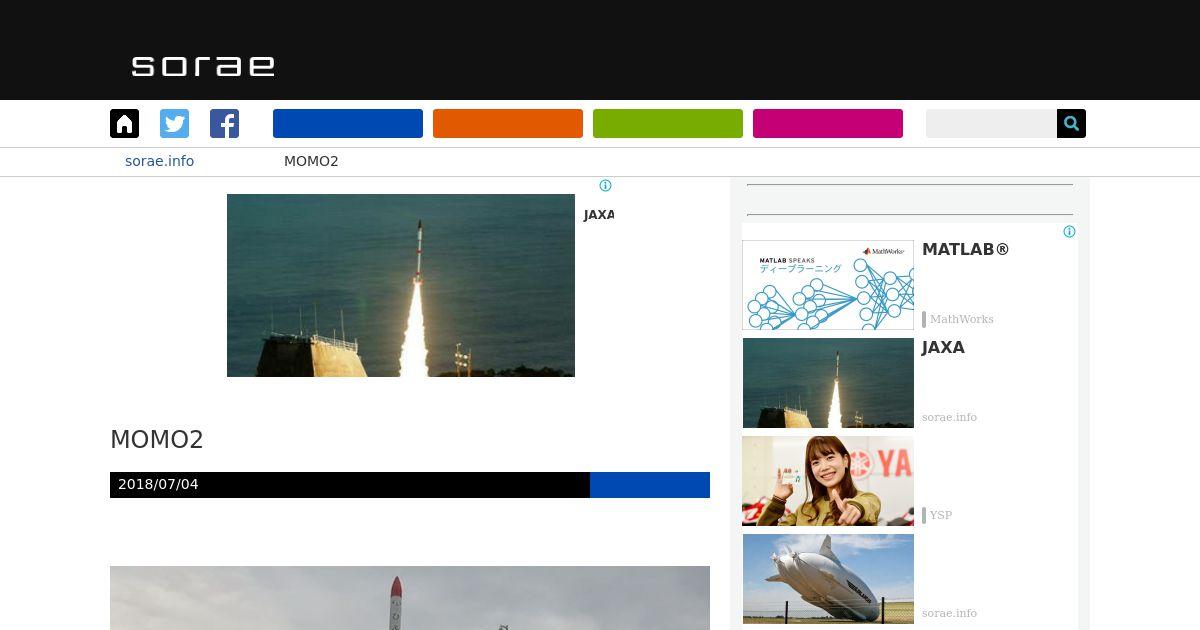The width and height of the screenshot is (1200, 630).
Task: Focus the site search input field
Action: (991, 124)
